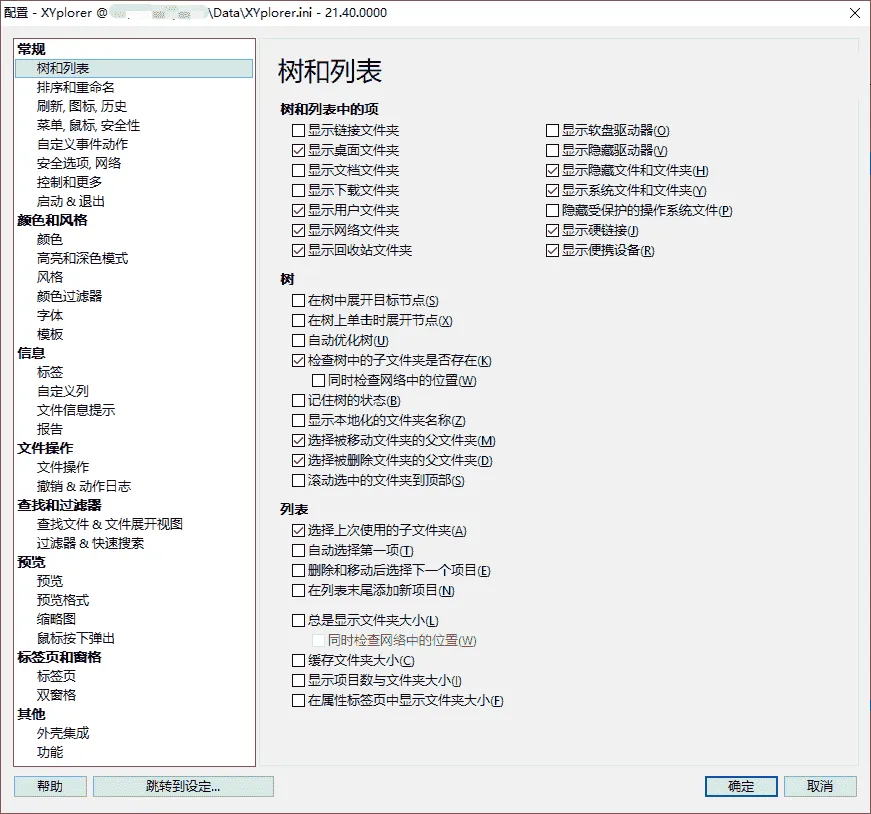The height and width of the screenshot is (814, 871).
Task: Check 显示项目数与文件夹大小(I)
Action: [298, 681]
